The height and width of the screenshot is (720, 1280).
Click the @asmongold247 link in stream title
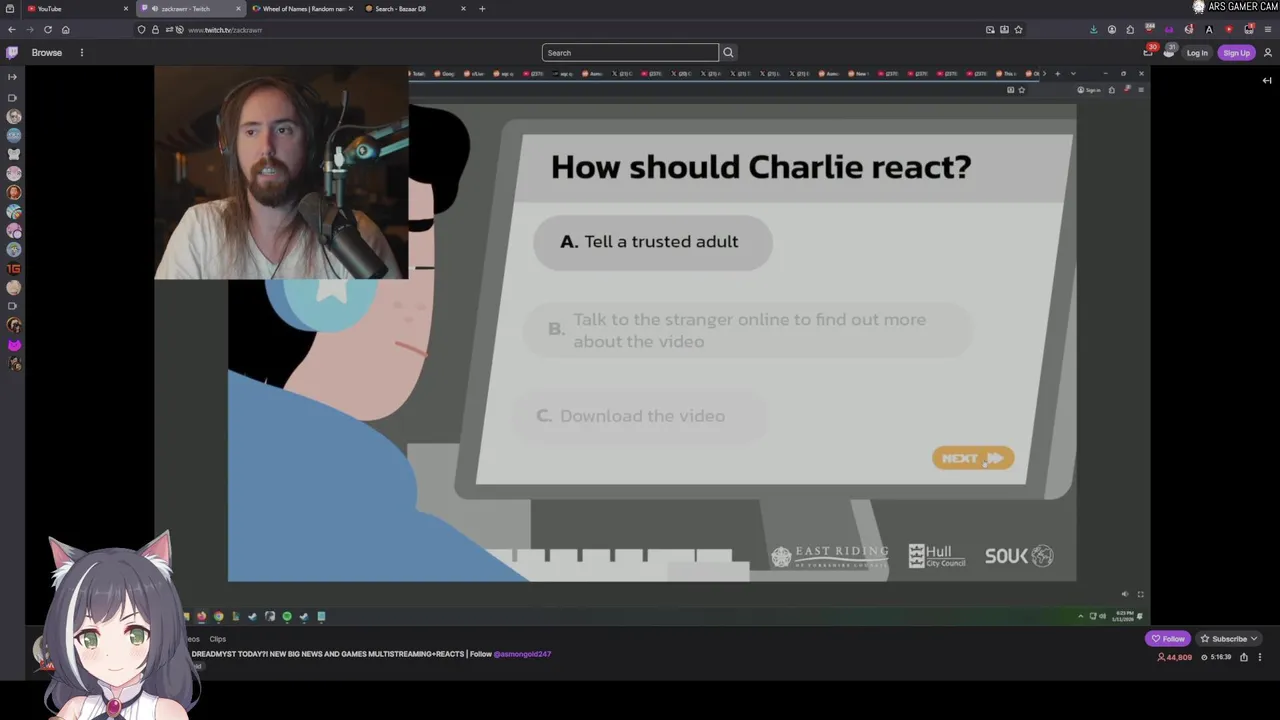pos(522,654)
